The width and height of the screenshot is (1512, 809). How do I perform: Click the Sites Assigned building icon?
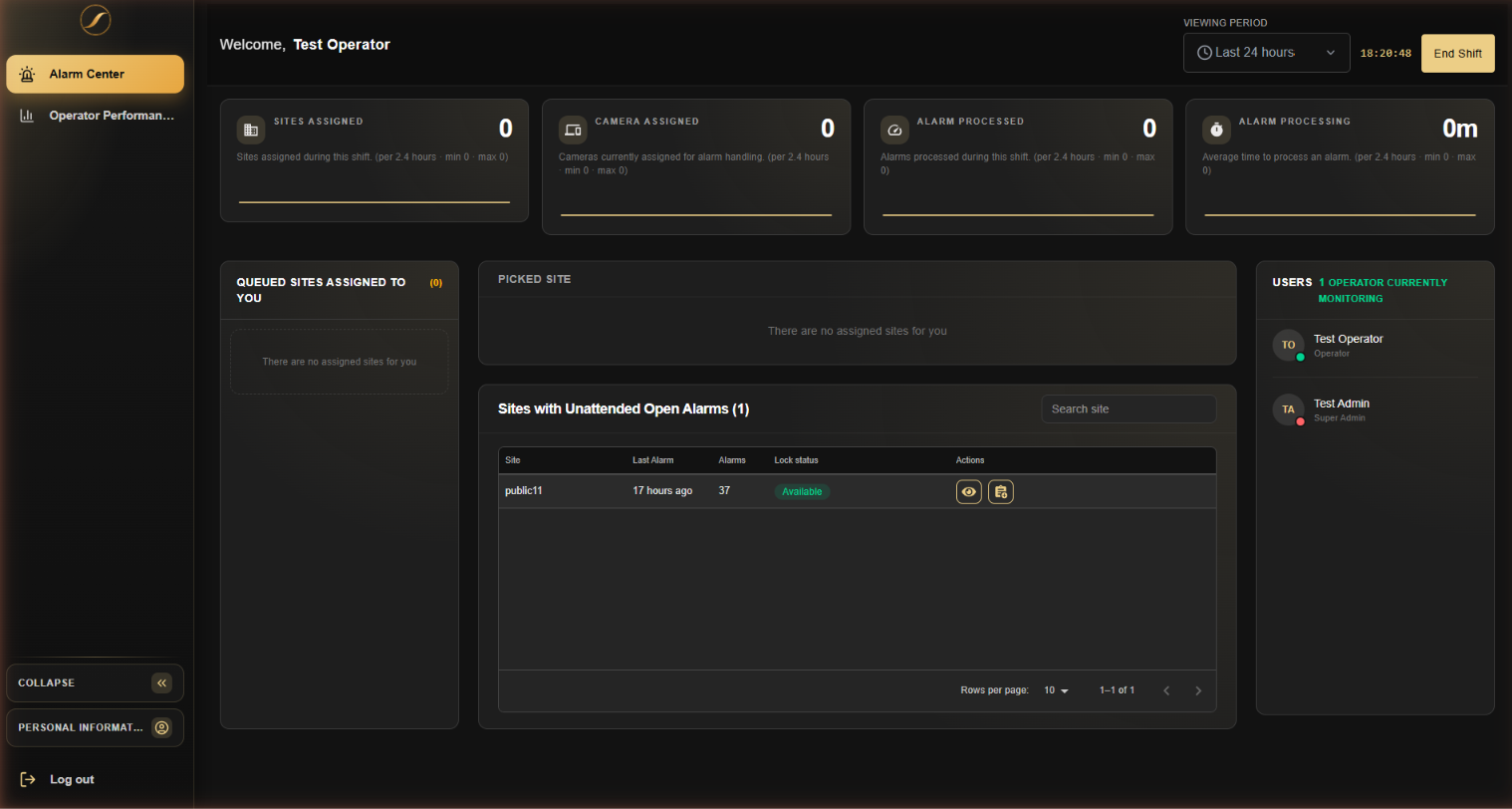[x=251, y=131]
